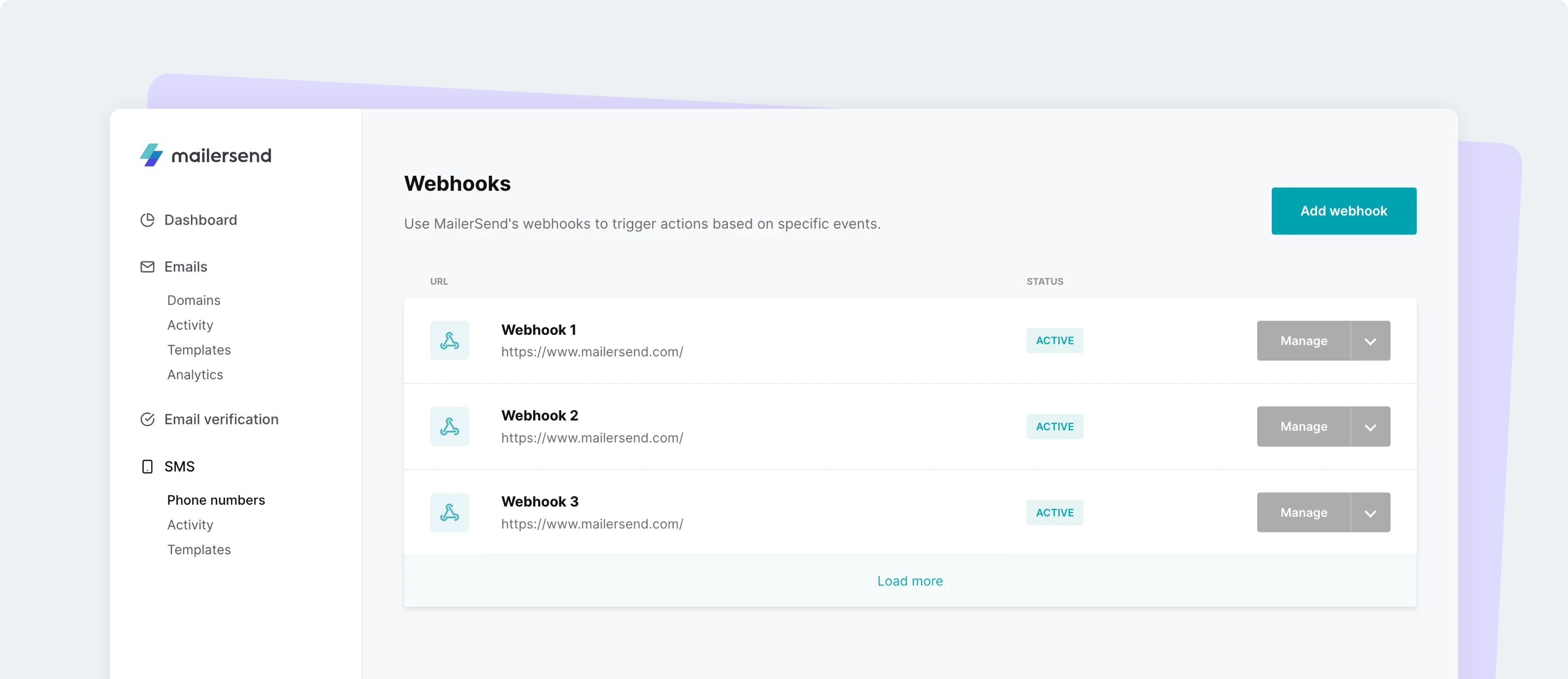1568x679 pixels.
Task: Click the Webhook 2 title
Action: (540, 416)
